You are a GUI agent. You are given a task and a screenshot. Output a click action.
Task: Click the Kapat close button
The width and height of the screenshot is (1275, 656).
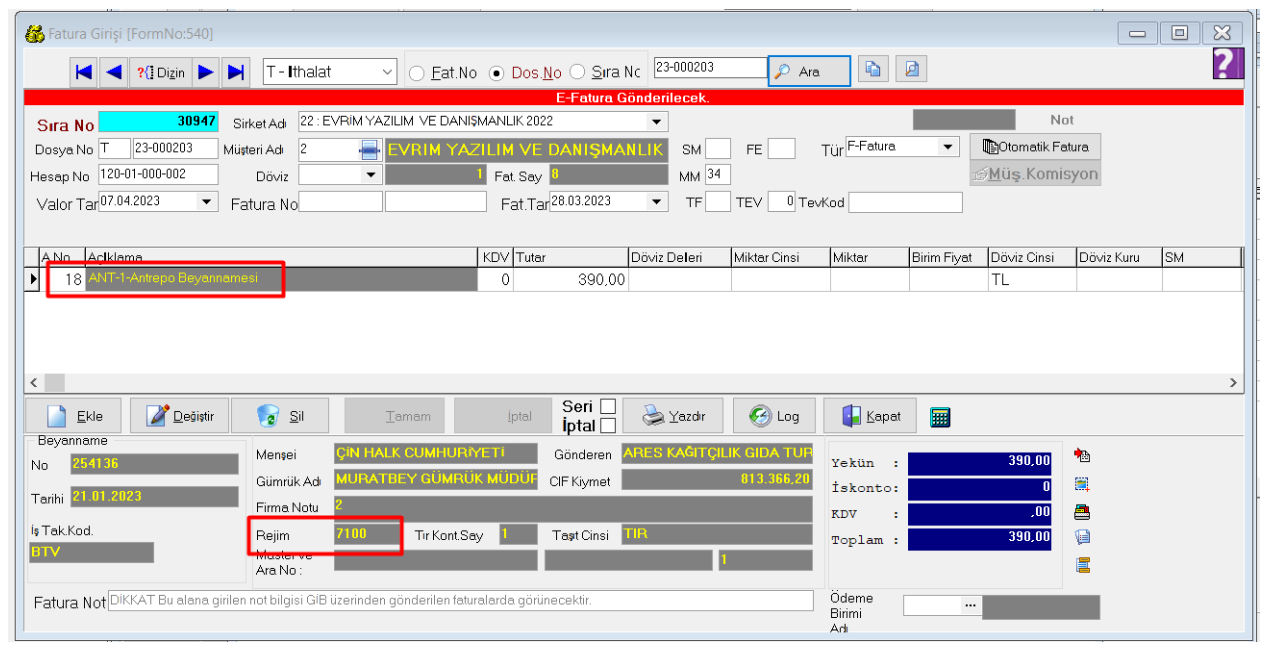pos(870,416)
